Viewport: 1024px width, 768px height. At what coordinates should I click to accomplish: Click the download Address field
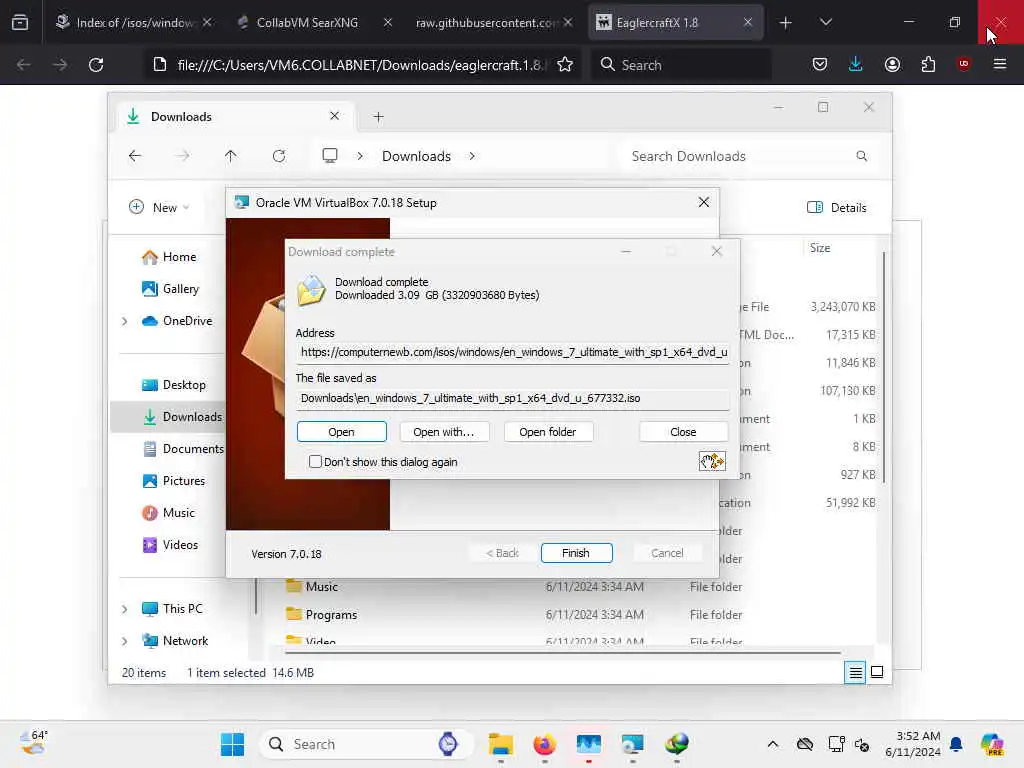pyautogui.click(x=513, y=353)
